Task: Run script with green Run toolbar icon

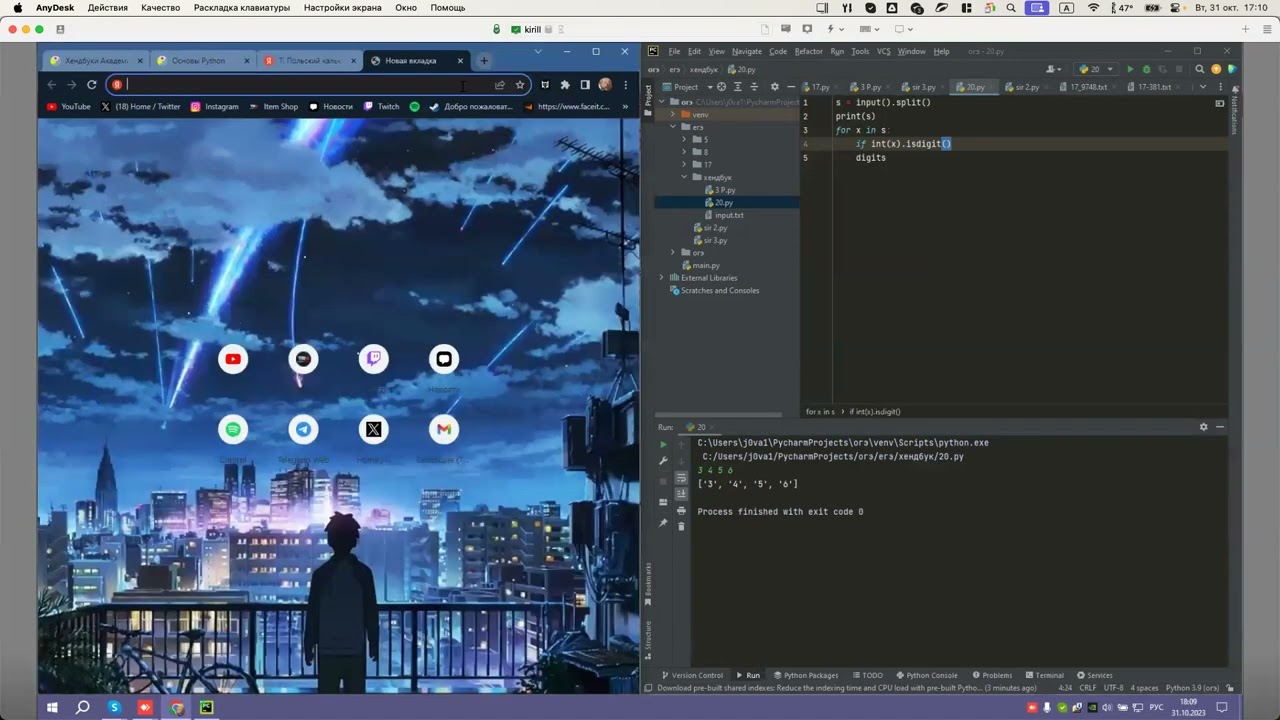Action: (1130, 69)
